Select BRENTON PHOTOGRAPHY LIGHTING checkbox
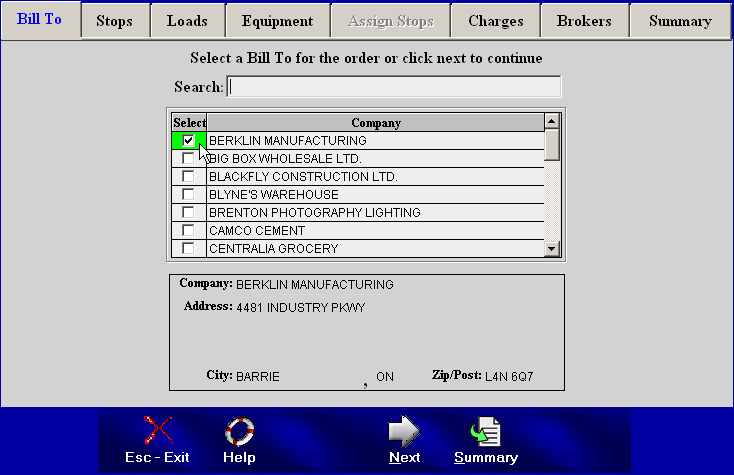 (188, 212)
